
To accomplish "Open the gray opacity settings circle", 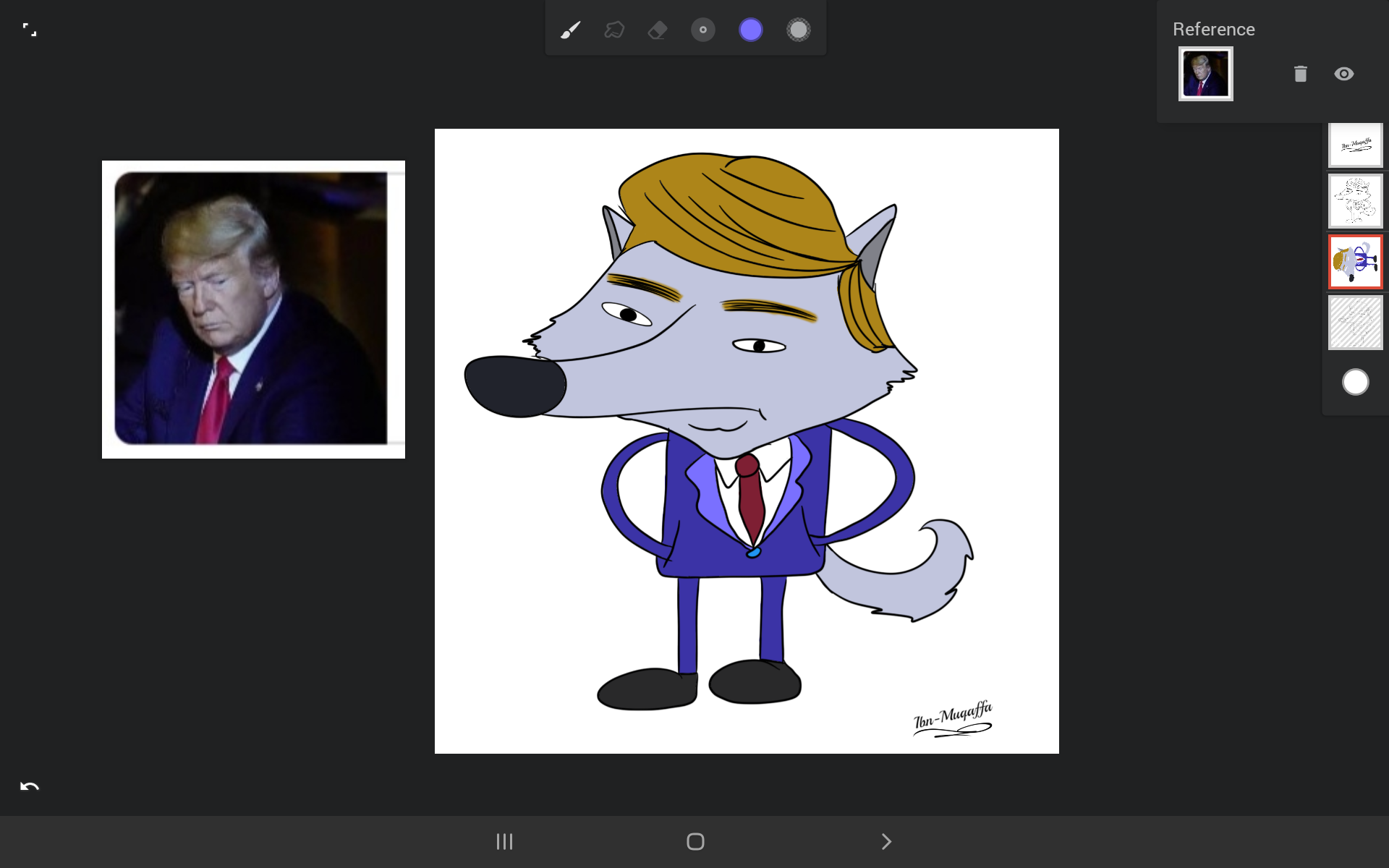I will [x=798, y=30].
